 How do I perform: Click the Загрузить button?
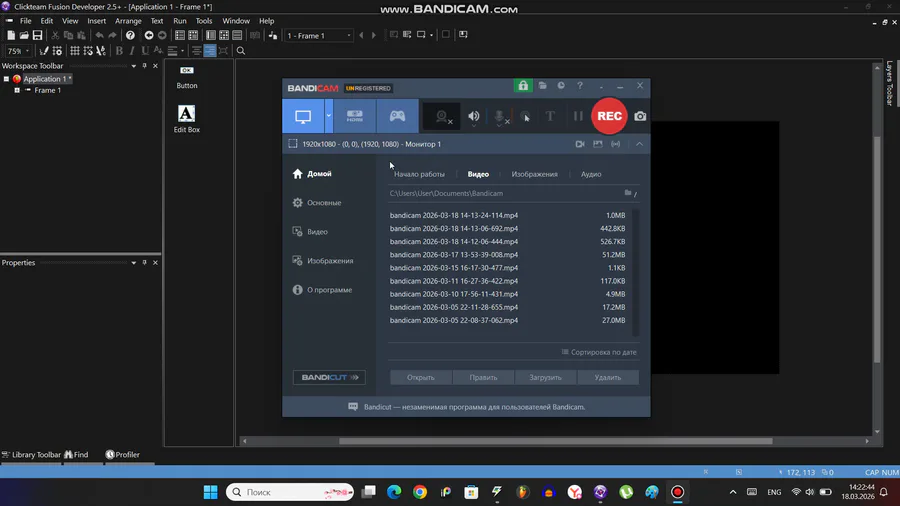pyautogui.click(x=545, y=377)
